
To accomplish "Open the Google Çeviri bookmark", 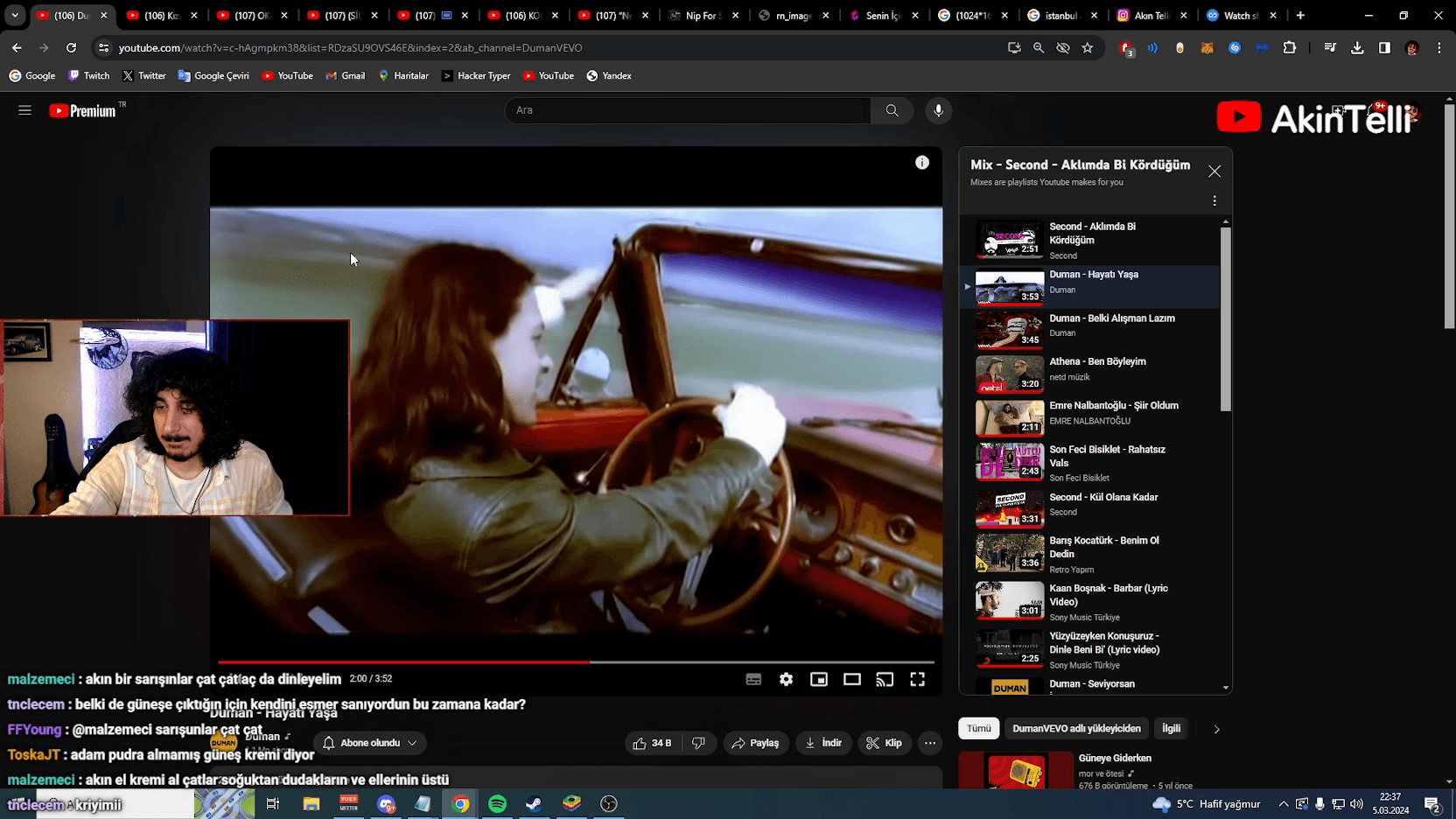I will click(x=213, y=76).
